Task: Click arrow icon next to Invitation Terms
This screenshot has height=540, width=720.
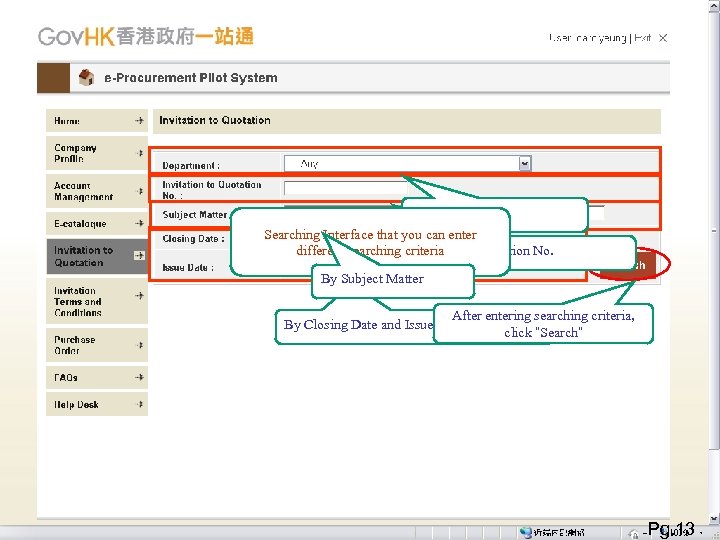Action: [140, 296]
